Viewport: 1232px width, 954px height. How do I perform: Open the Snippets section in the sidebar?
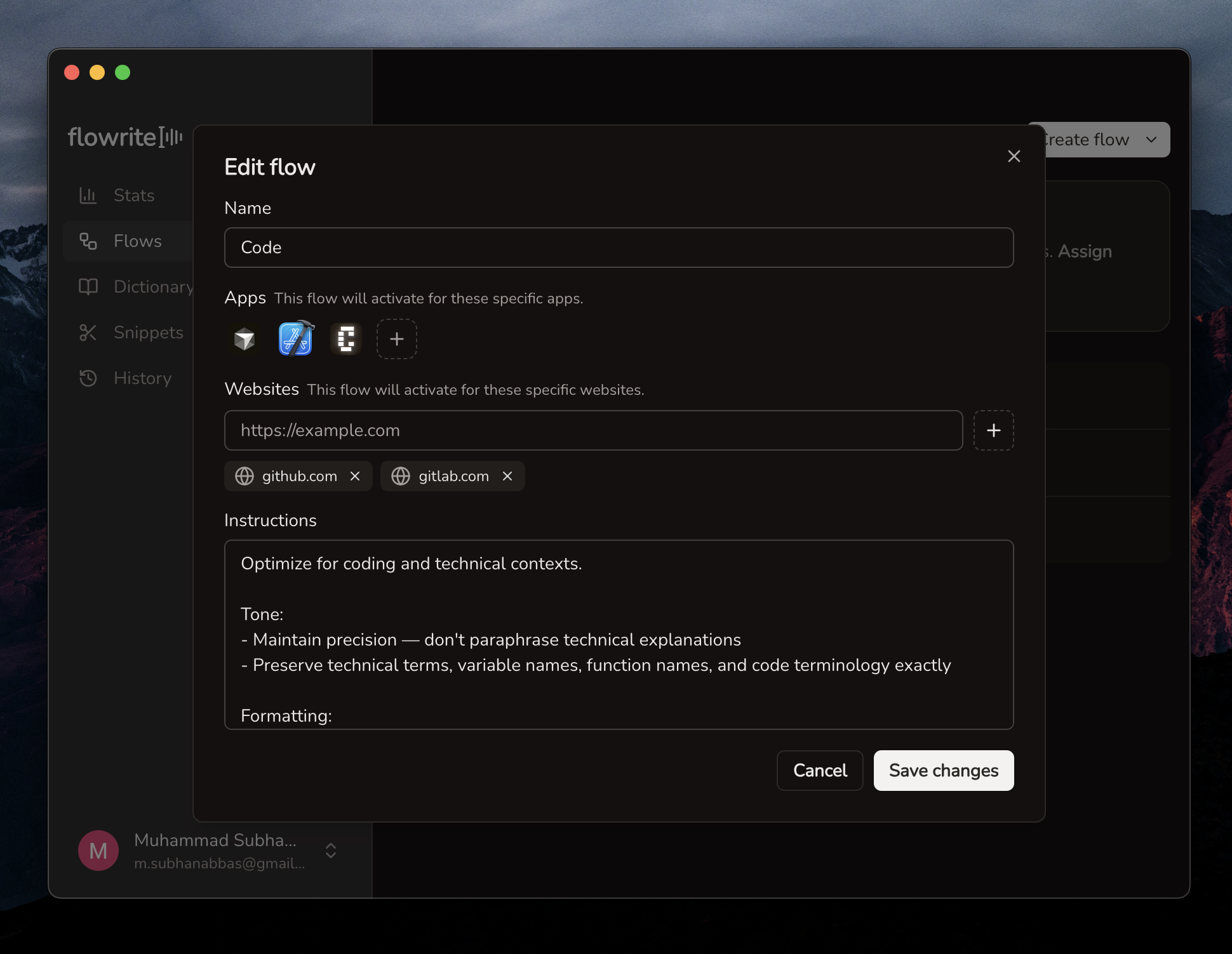pyautogui.click(x=148, y=333)
